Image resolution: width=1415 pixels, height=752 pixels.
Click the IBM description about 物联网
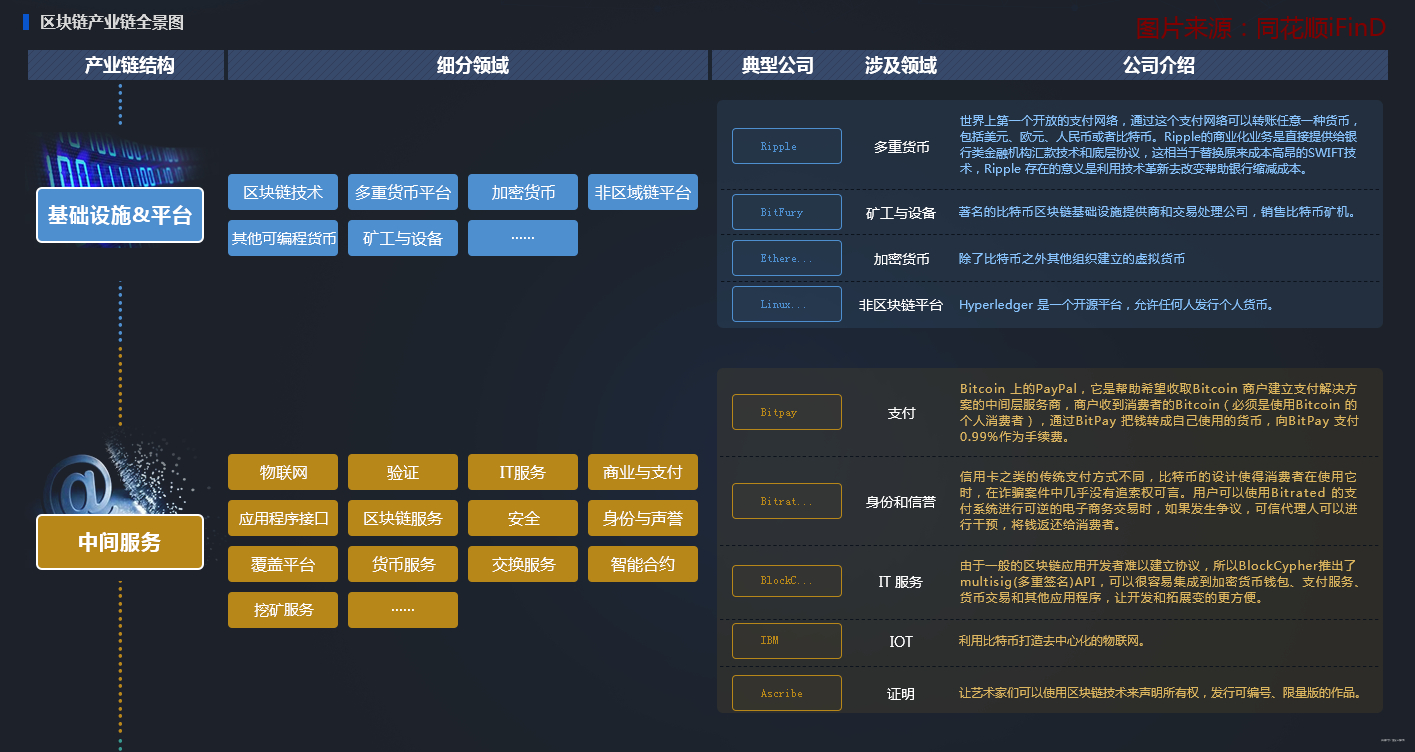click(1051, 641)
